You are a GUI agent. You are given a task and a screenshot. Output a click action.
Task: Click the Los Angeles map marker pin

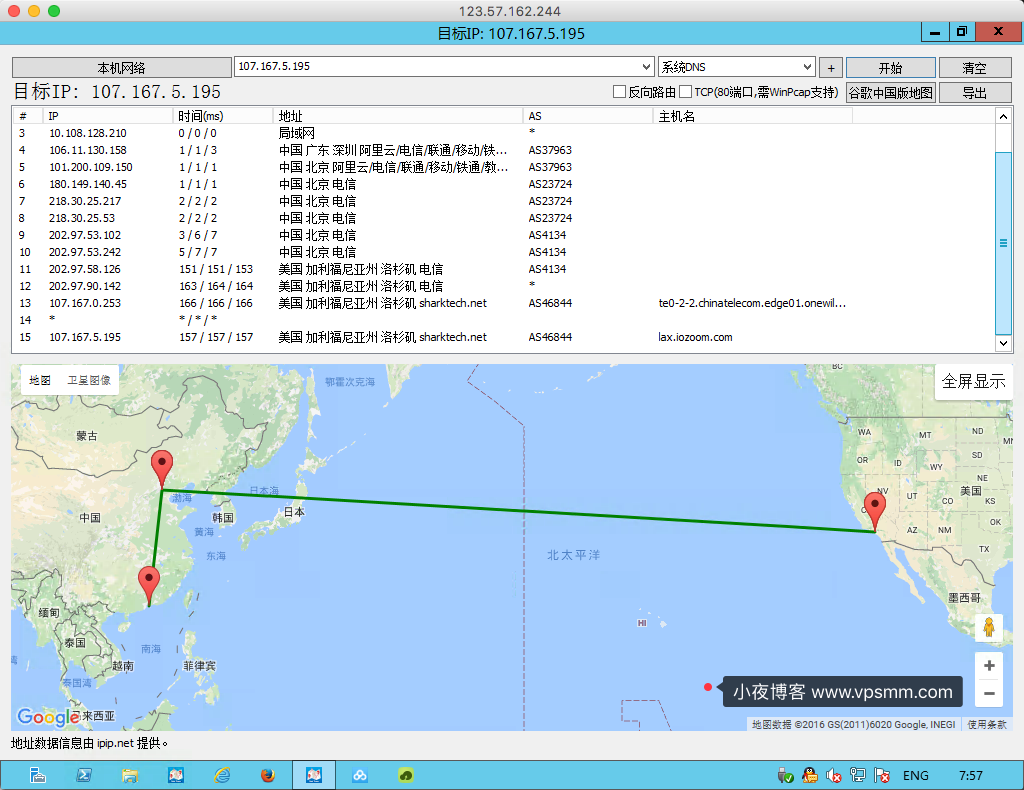(x=874, y=512)
